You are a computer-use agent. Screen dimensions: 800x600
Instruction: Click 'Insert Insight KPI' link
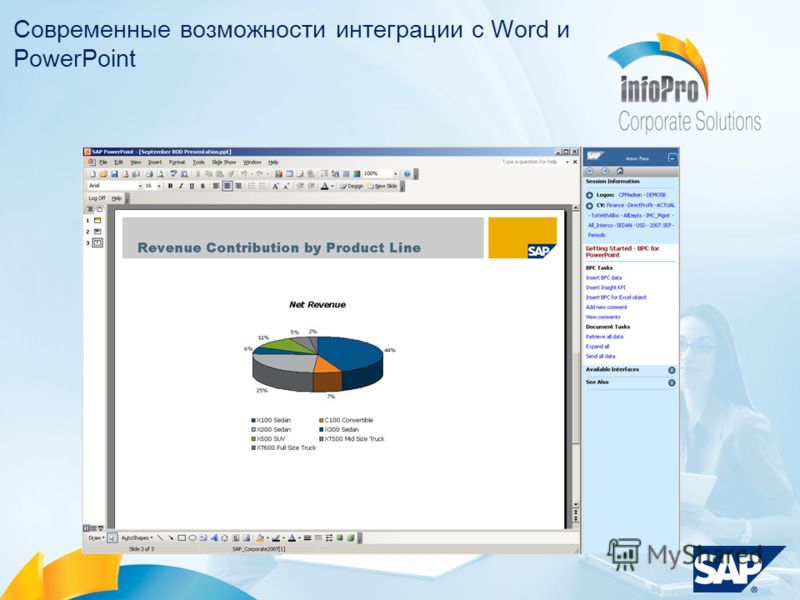click(x=605, y=287)
